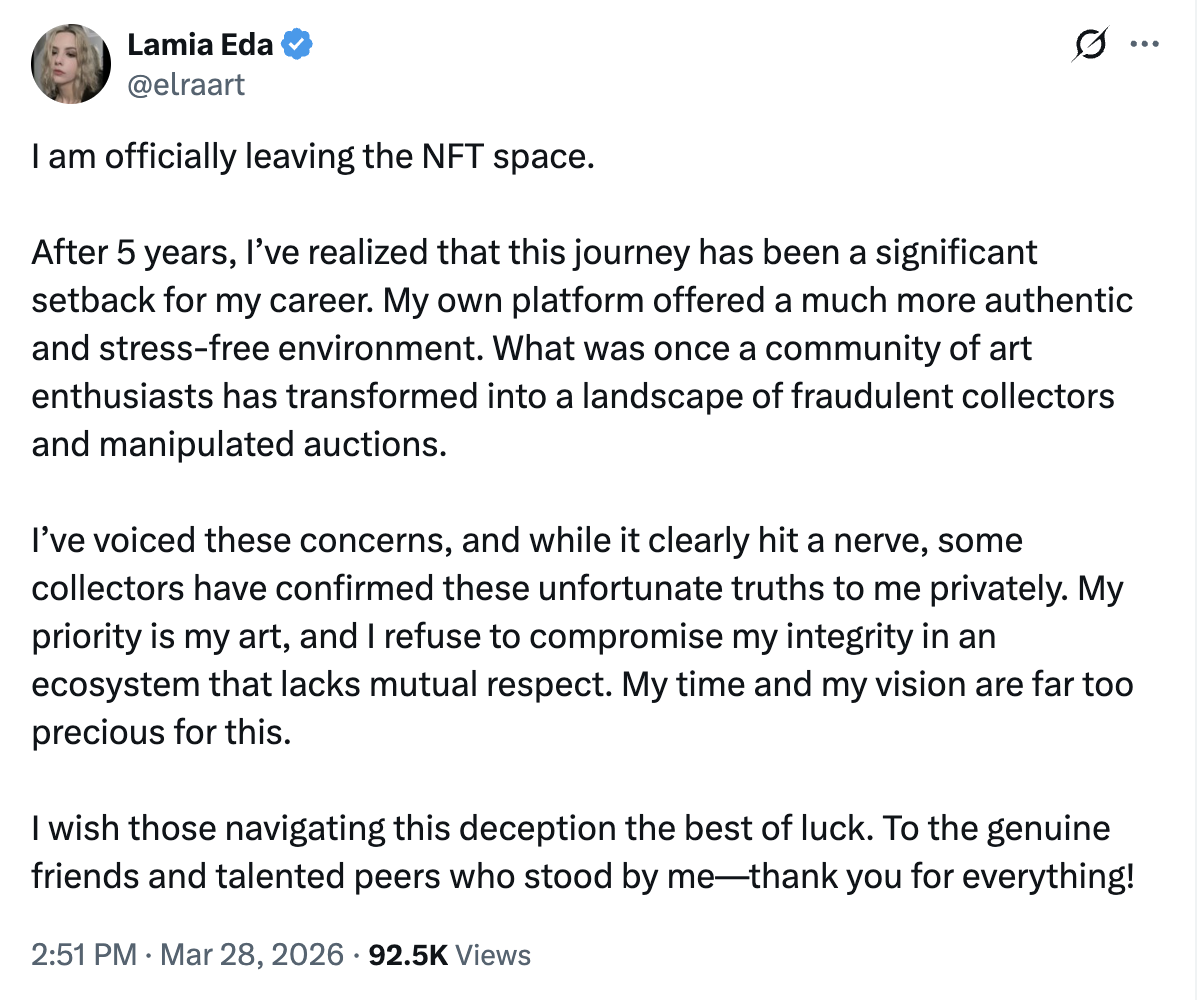Click the 2:51 PM post time
The image size is (1198, 1000).
[x=83, y=954]
